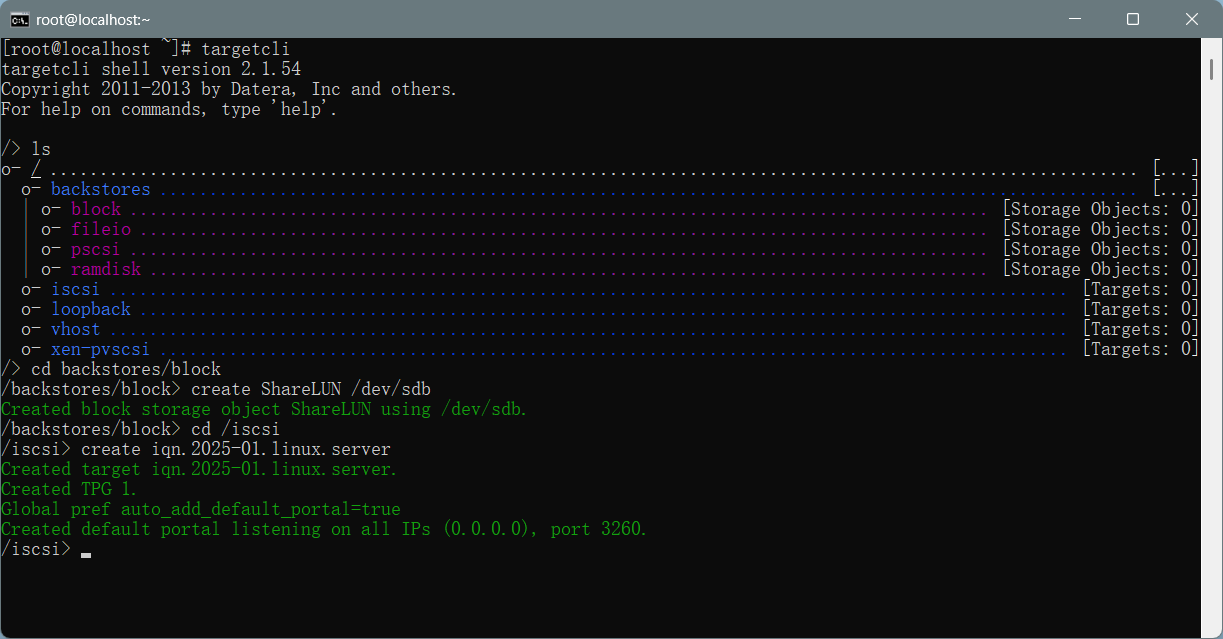Select the ramdisk backstore node

[x=106, y=269]
